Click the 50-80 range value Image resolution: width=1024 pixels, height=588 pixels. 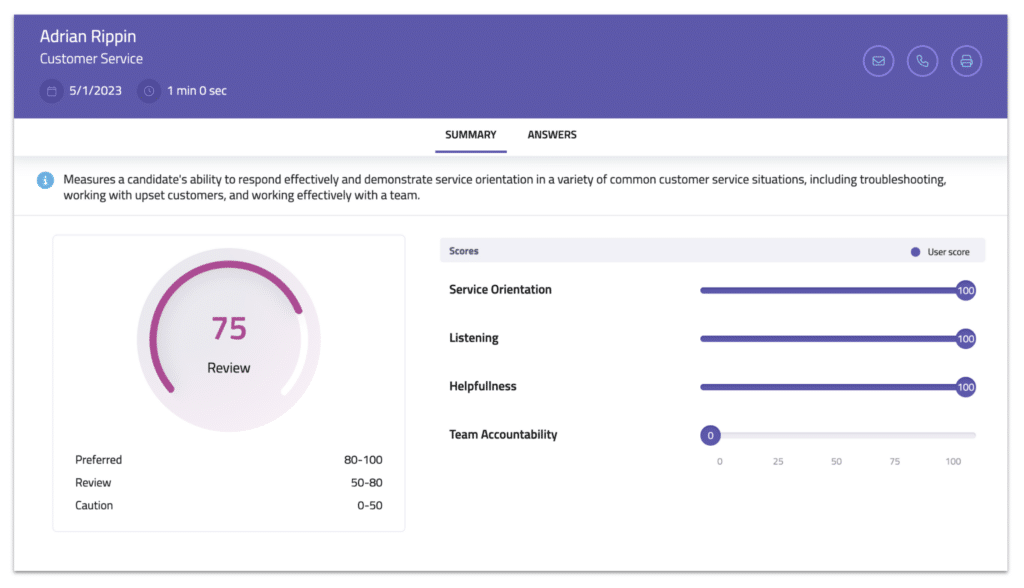366,483
